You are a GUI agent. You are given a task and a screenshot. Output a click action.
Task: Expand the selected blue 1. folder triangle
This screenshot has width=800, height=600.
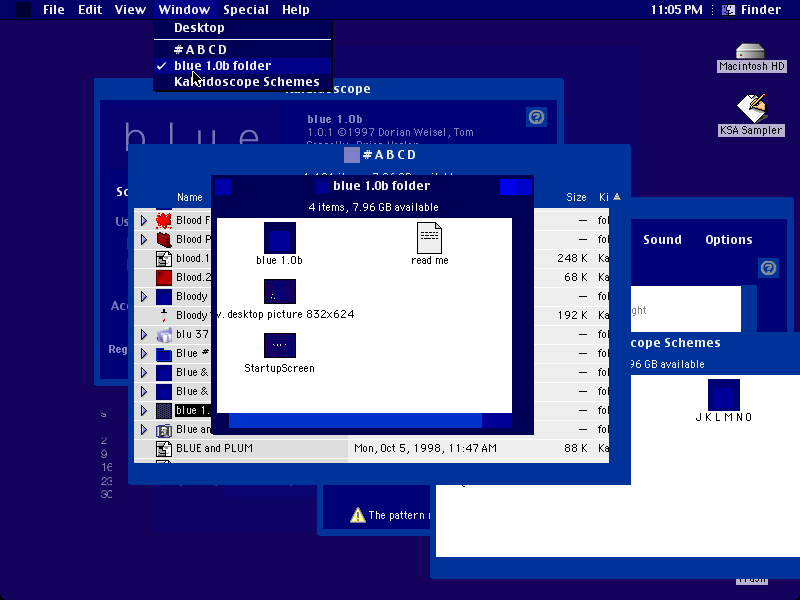point(144,411)
